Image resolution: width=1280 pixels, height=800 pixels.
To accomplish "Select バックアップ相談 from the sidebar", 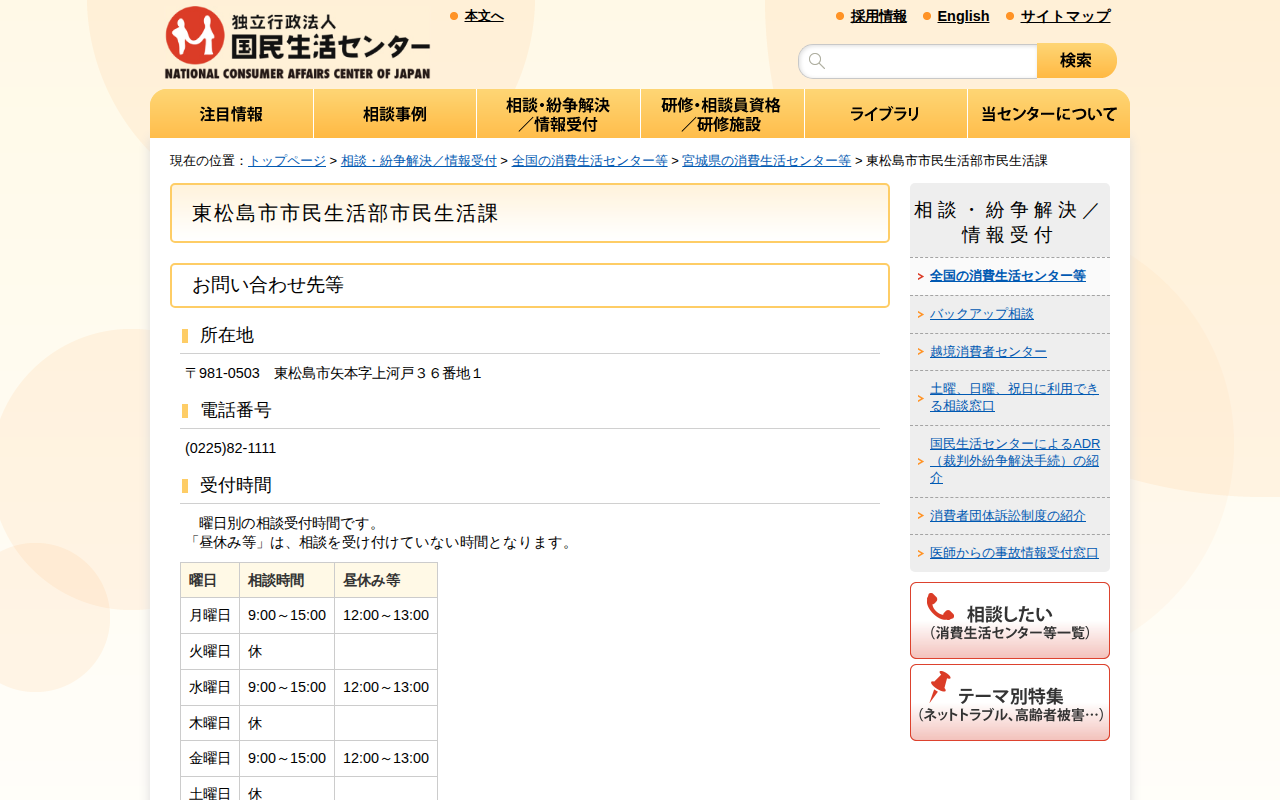I will [x=983, y=313].
